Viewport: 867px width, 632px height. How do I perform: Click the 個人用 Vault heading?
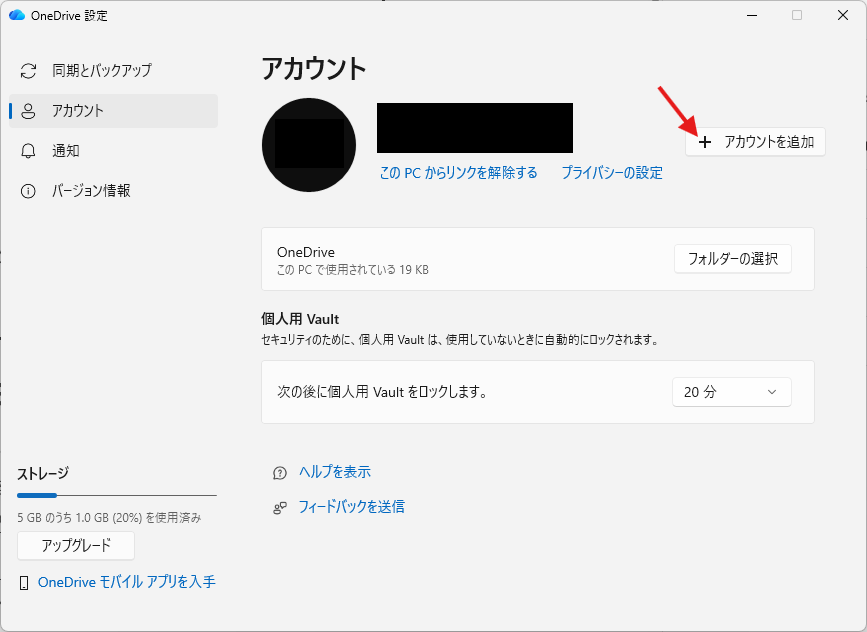(x=300, y=319)
